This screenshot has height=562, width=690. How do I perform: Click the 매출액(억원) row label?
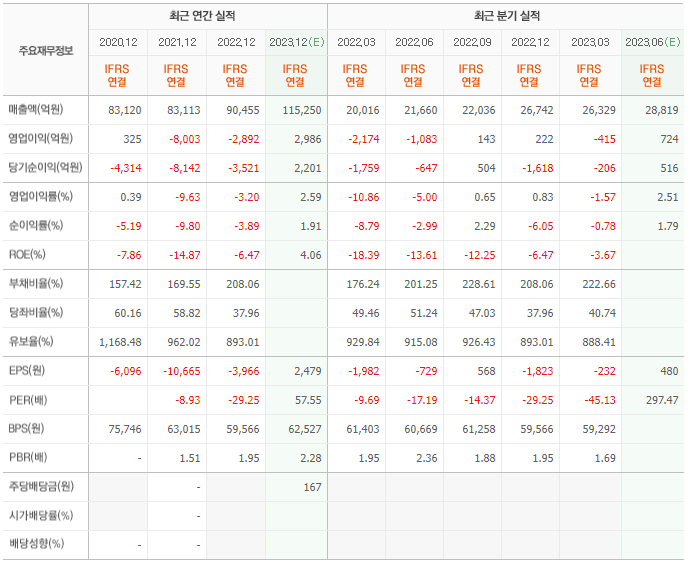click(x=36, y=110)
